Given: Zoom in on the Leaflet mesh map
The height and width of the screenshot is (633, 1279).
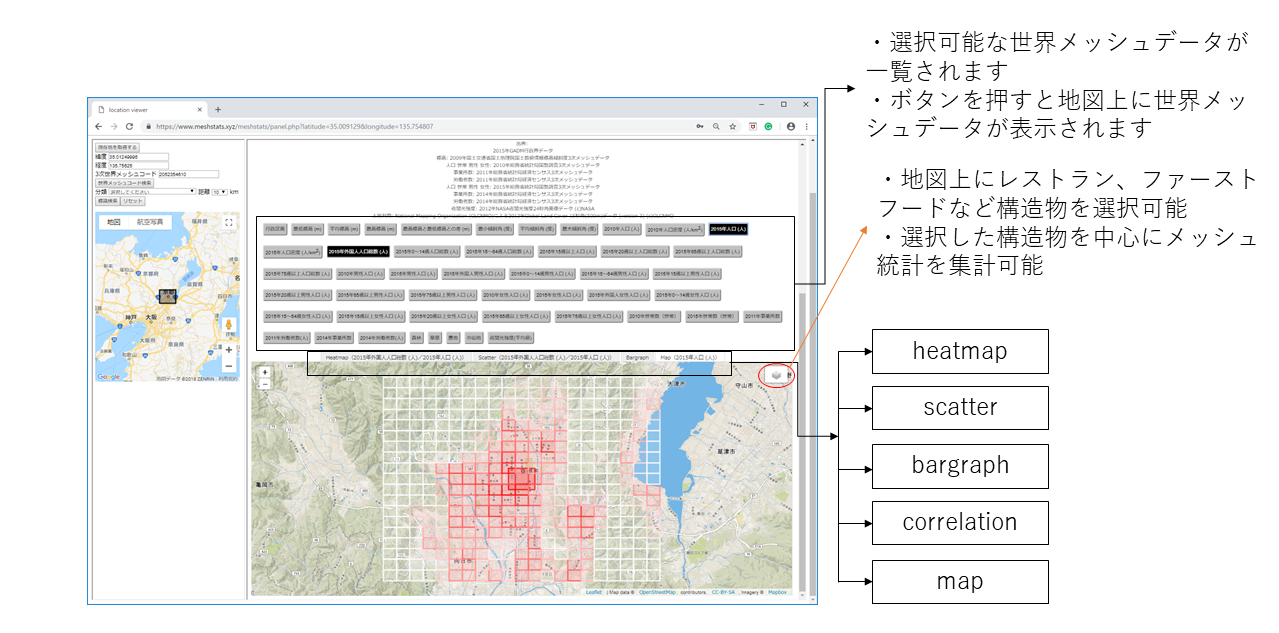Looking at the screenshot, I should point(265,372).
